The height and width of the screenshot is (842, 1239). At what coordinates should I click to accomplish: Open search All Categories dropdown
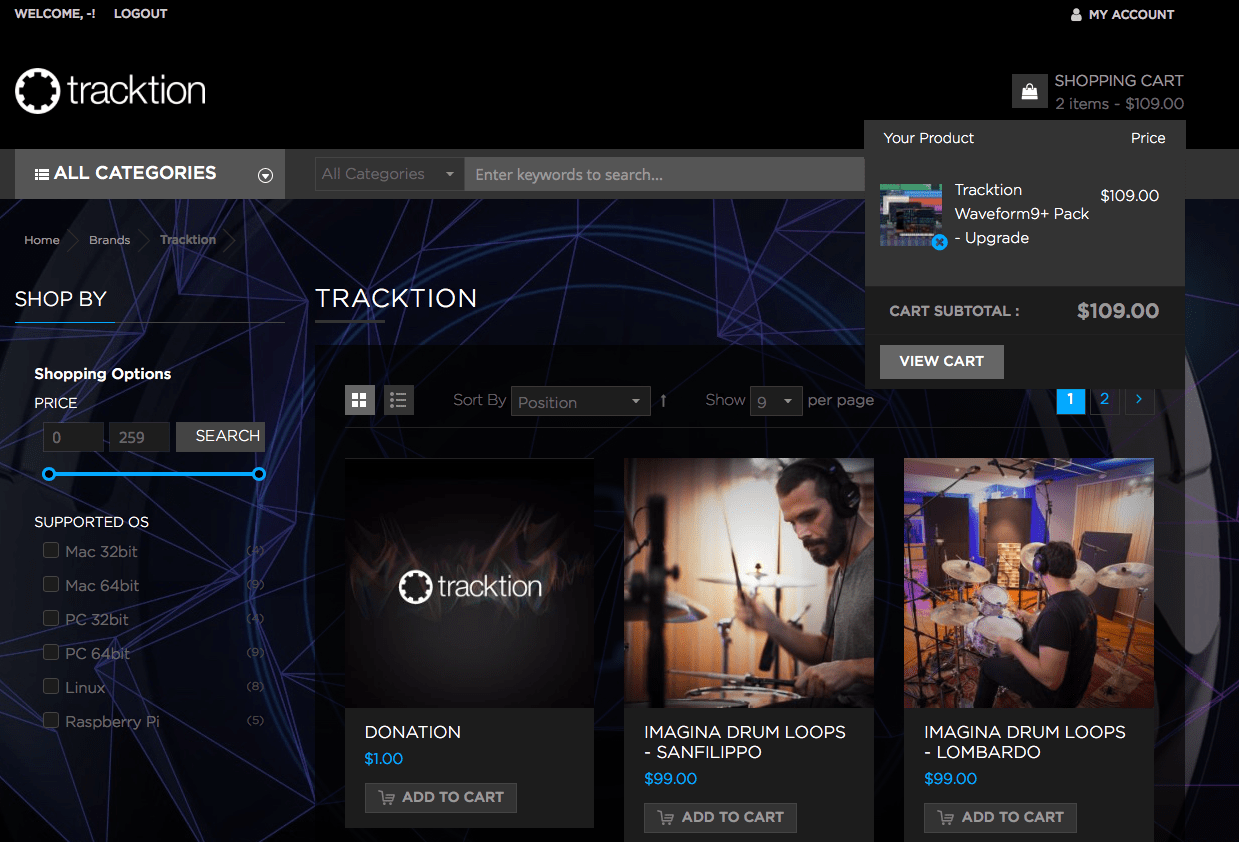pos(389,174)
